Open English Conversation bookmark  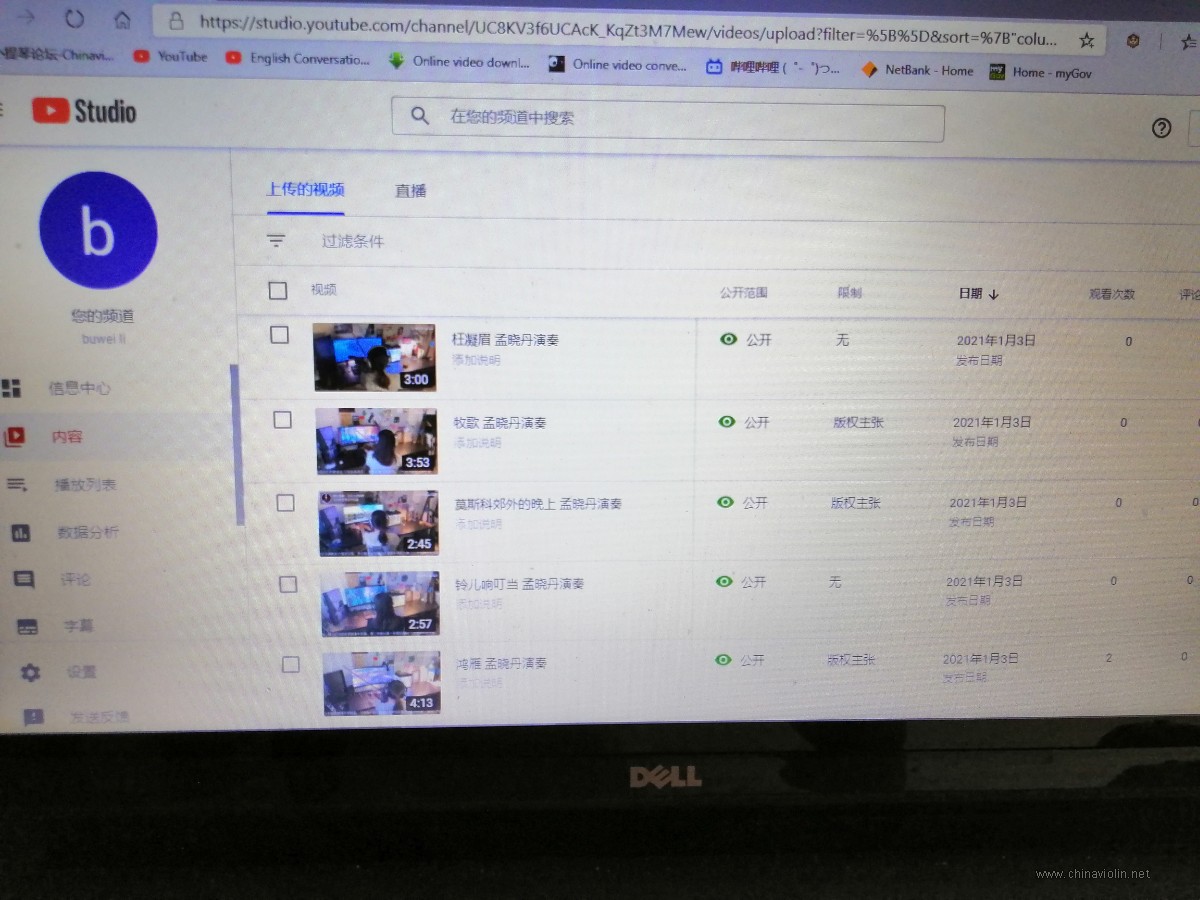tap(298, 58)
